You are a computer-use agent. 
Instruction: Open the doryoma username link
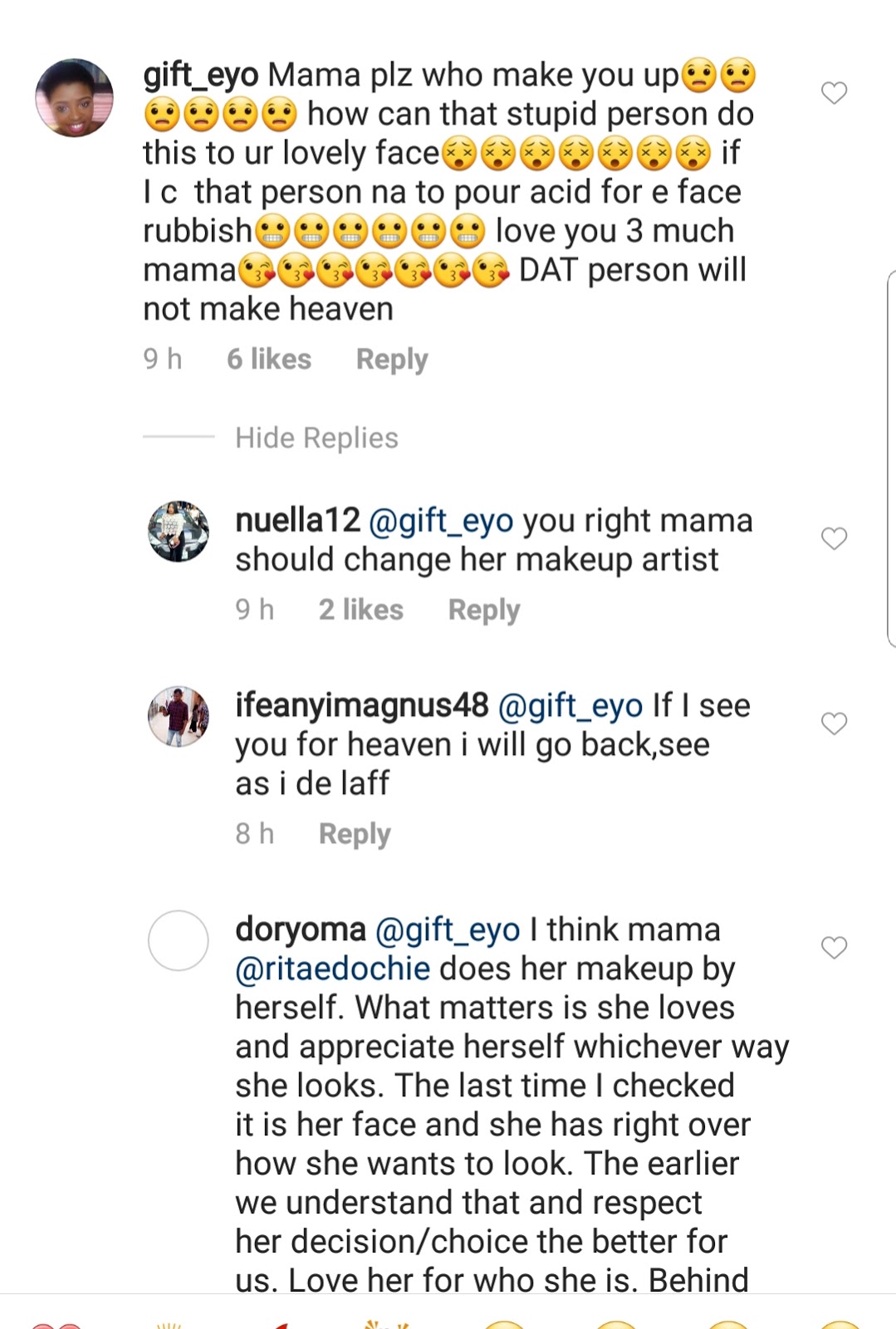(301, 929)
